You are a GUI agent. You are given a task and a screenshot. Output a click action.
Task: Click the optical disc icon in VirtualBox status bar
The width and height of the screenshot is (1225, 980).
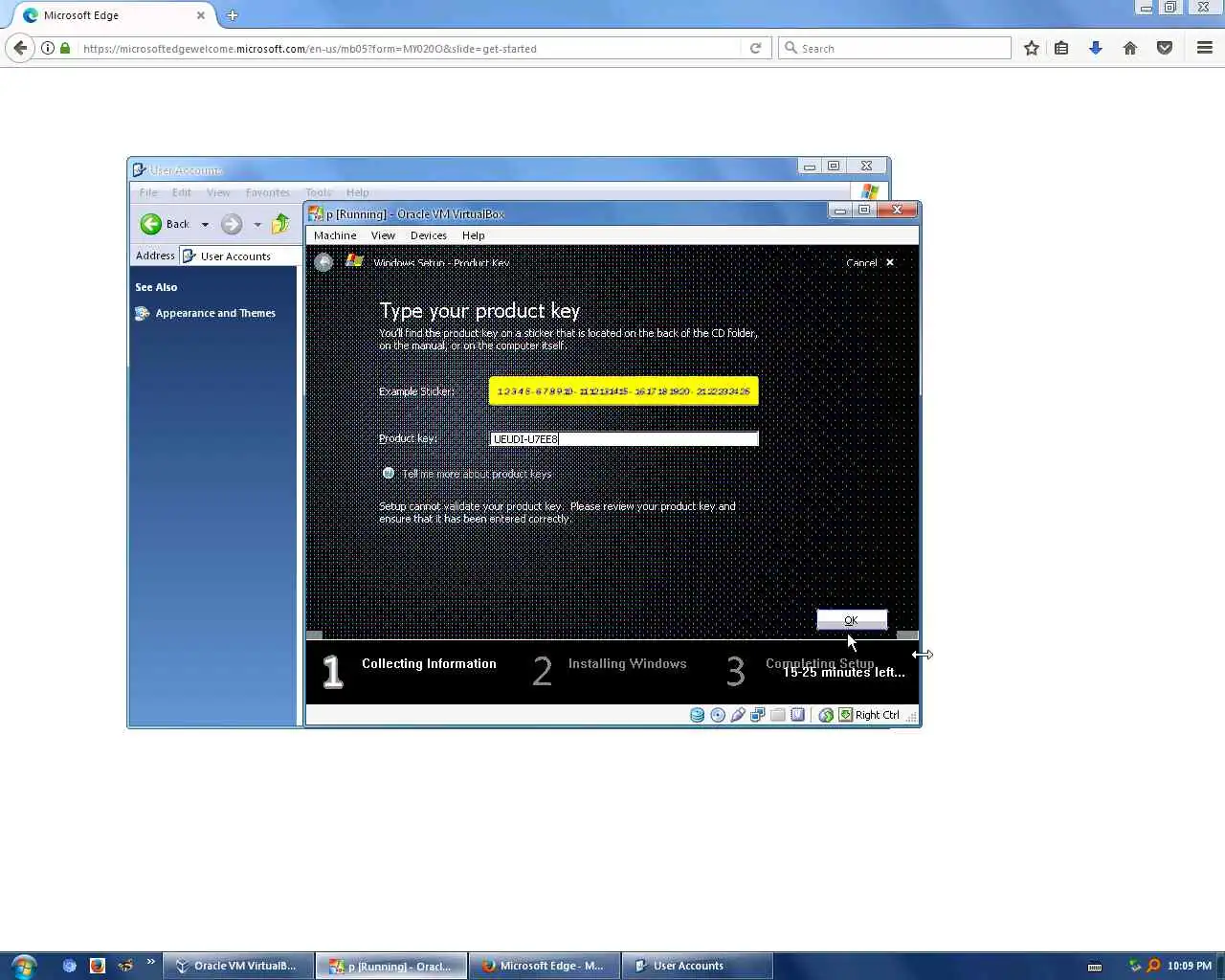[x=718, y=715]
